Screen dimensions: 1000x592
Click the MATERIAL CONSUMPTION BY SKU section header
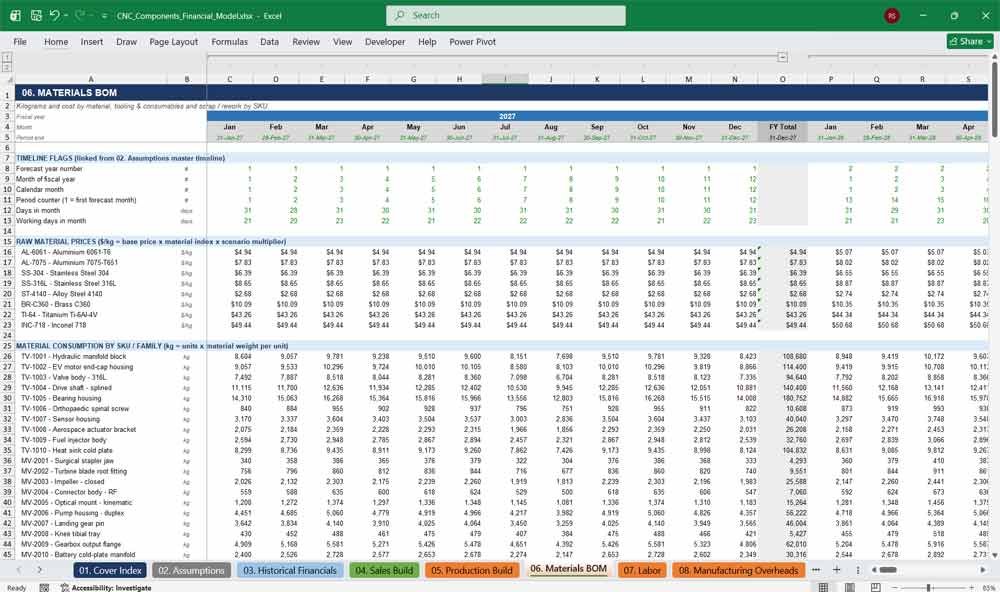click(x=152, y=346)
